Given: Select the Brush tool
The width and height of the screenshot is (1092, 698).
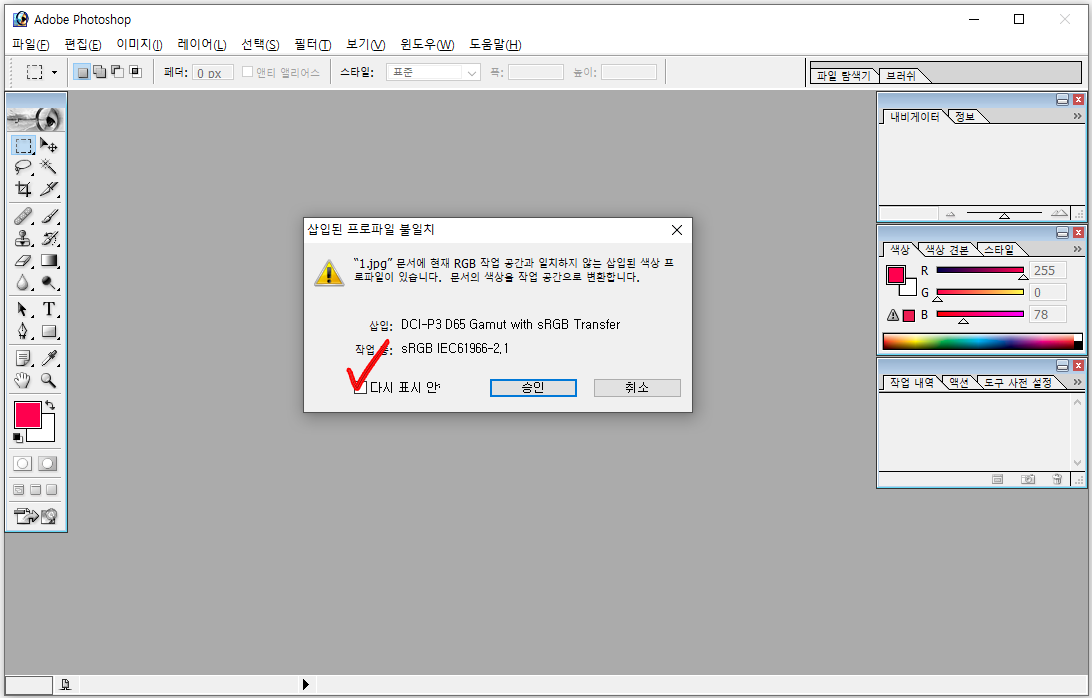Looking at the screenshot, I should point(49,216).
